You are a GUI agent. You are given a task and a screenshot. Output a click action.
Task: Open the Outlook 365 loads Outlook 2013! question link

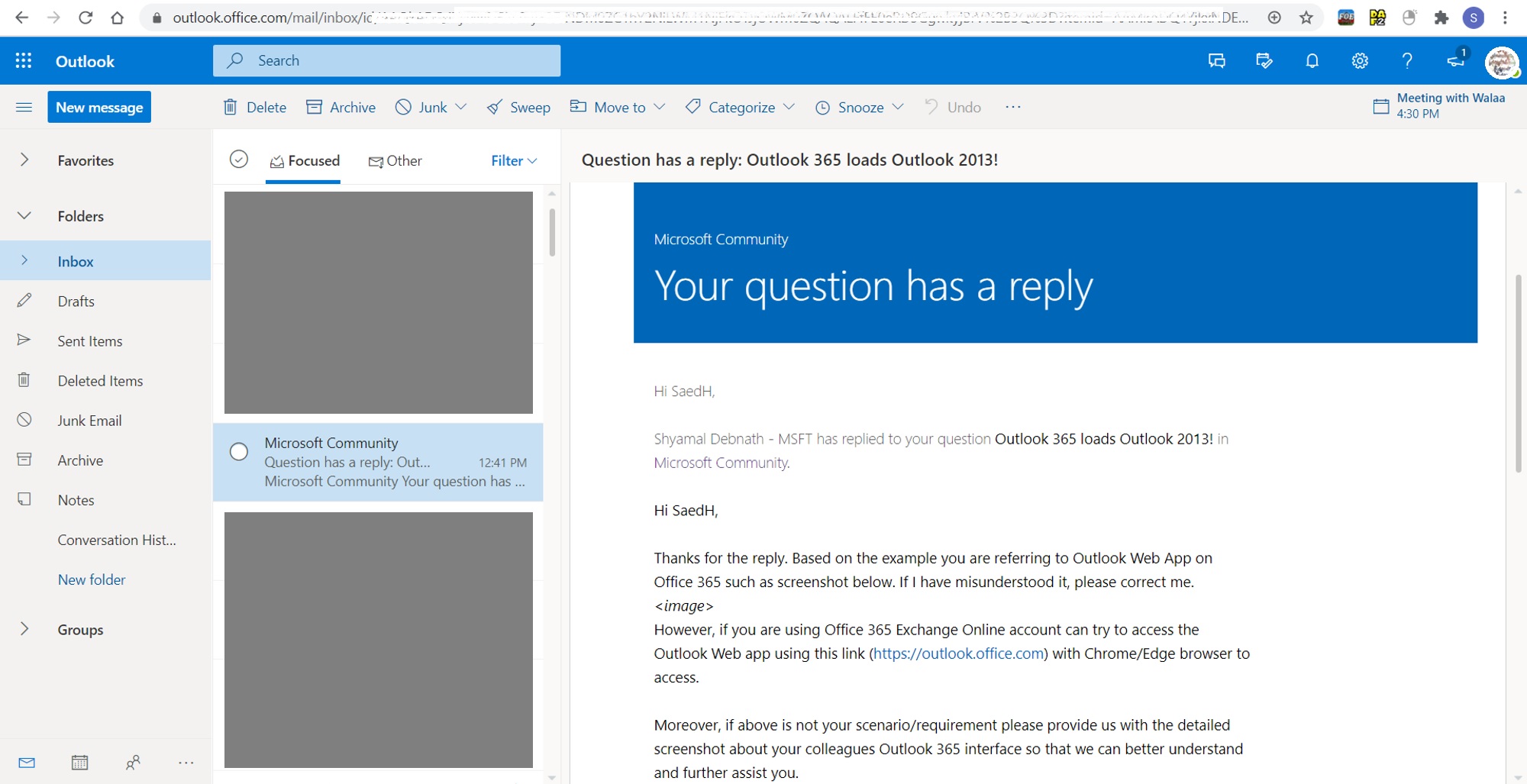(1104, 439)
